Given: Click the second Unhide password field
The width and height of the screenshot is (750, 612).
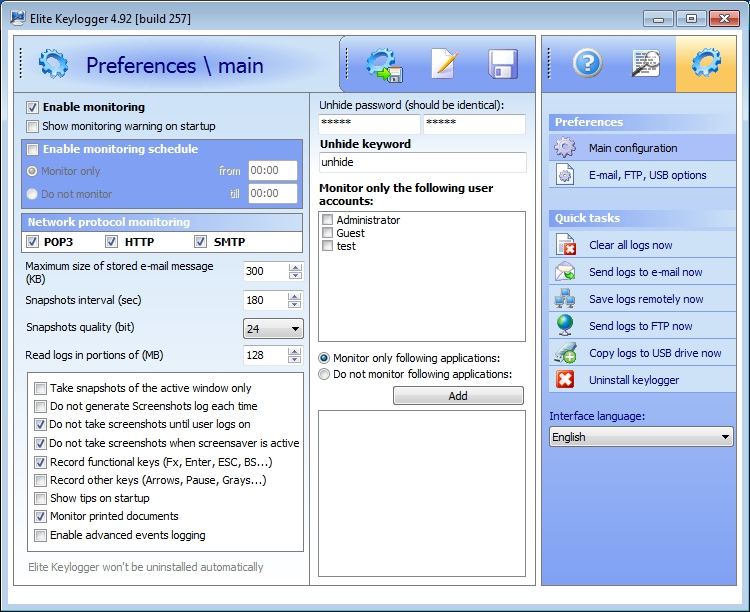Looking at the screenshot, I should (474, 124).
